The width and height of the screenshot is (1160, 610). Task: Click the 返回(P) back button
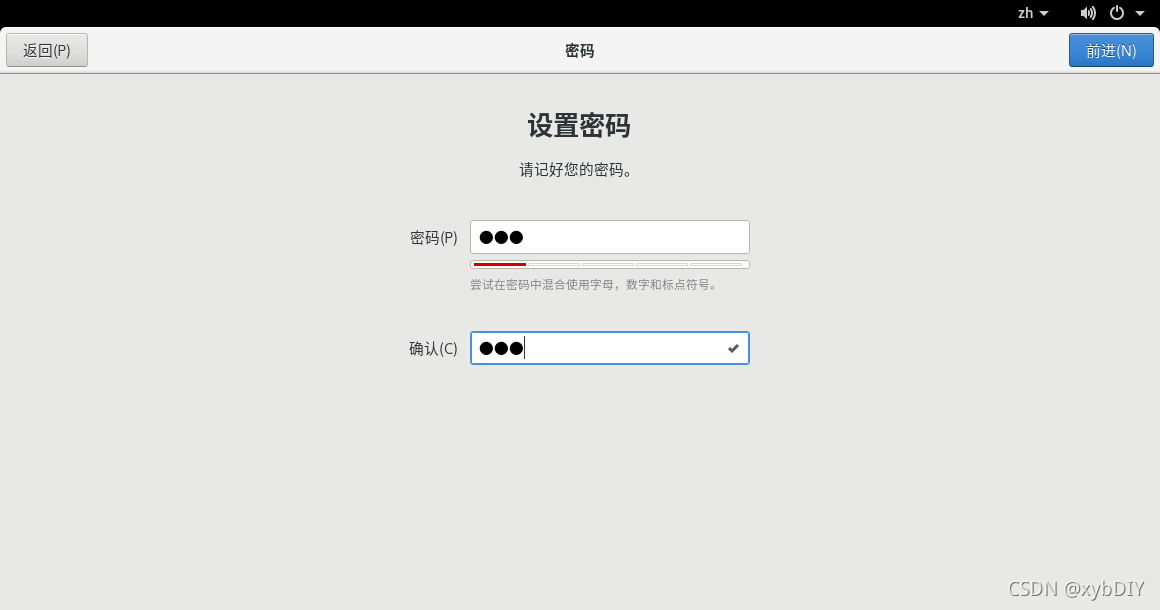coord(46,49)
